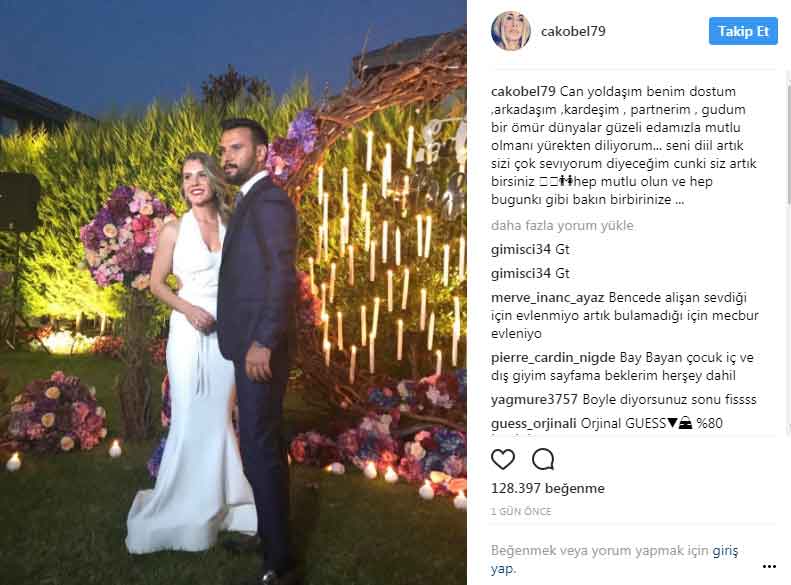Viewport: 791px width, 585px height.
Task: Open the first gimisci34 commenter profile
Action: (521, 249)
